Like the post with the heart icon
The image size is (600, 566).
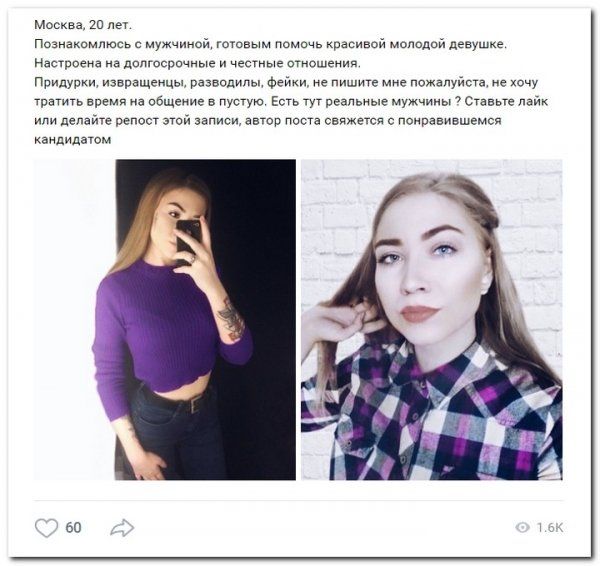(x=46, y=528)
